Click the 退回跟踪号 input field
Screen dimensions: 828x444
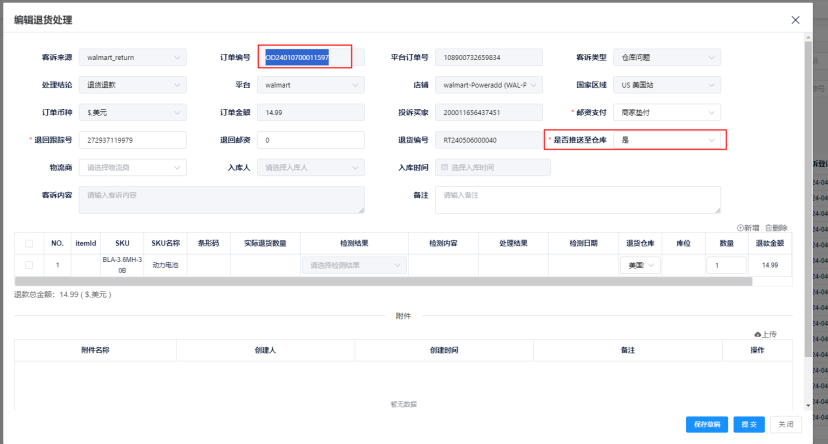(x=135, y=140)
